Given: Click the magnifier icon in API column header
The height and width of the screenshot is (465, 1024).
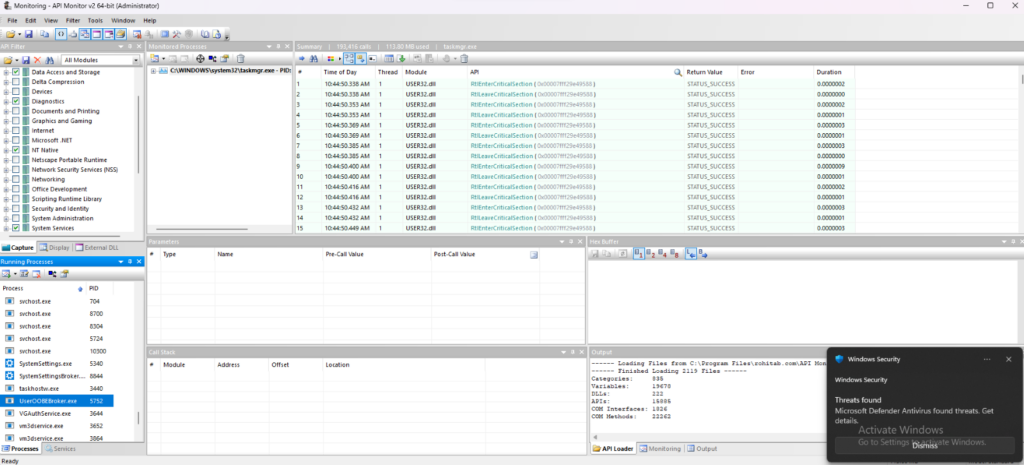Looking at the screenshot, I should click(x=678, y=72).
